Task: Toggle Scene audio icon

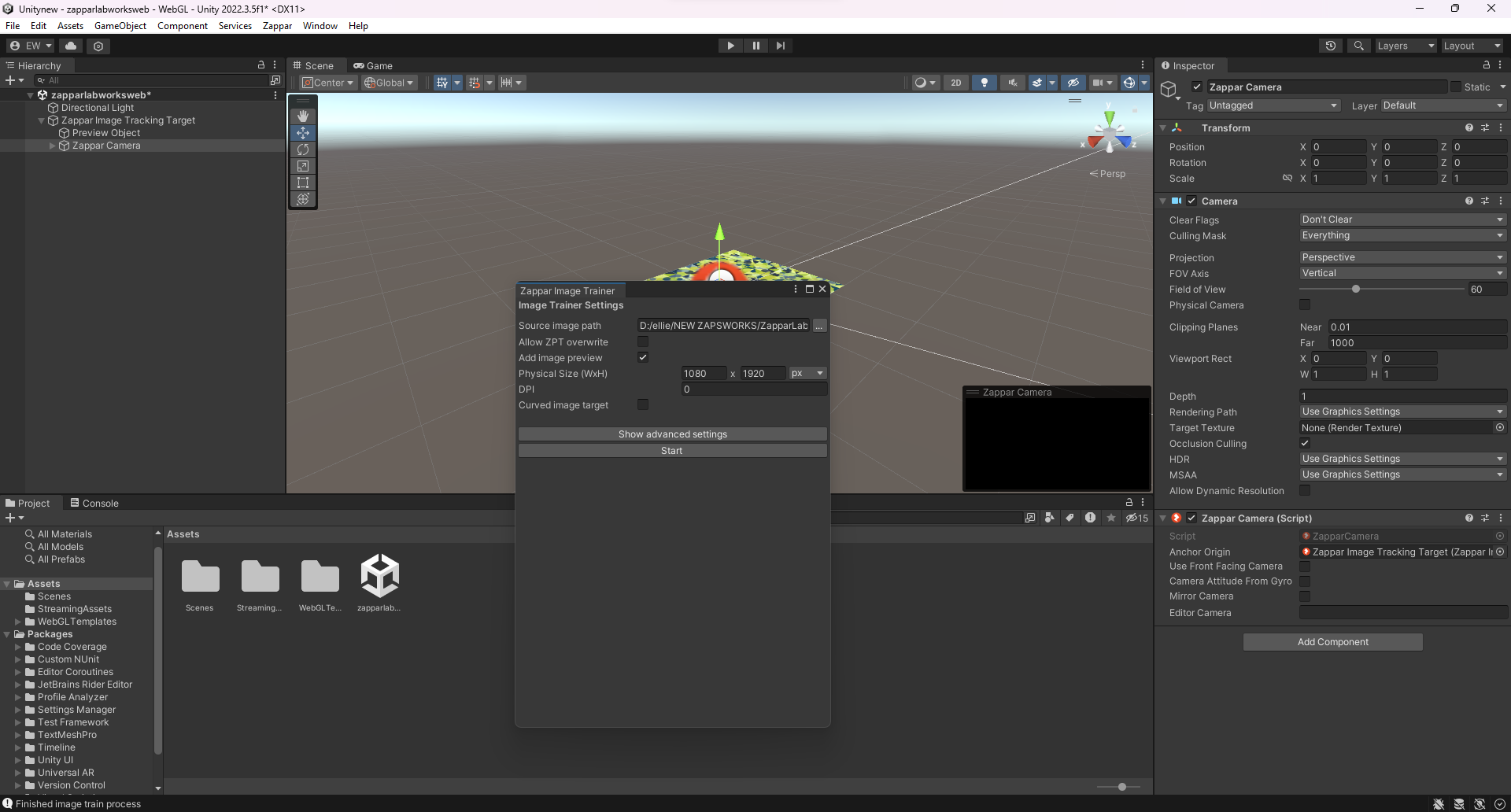Action: click(1012, 83)
